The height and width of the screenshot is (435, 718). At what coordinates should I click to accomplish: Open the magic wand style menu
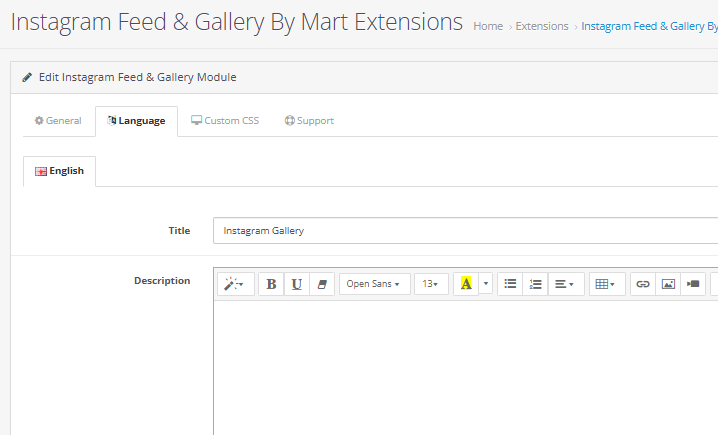point(236,284)
